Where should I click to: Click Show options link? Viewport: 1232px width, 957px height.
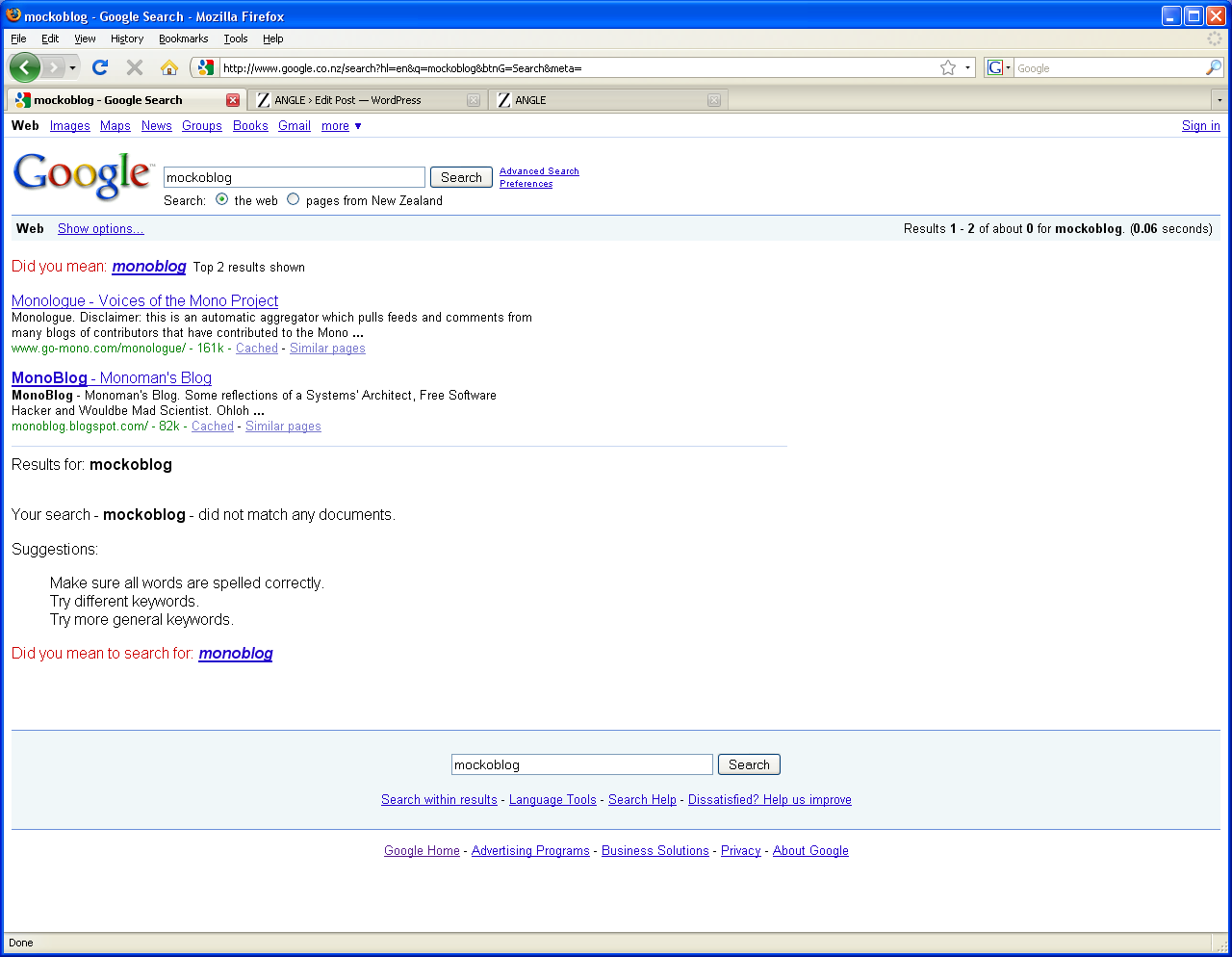(100, 229)
